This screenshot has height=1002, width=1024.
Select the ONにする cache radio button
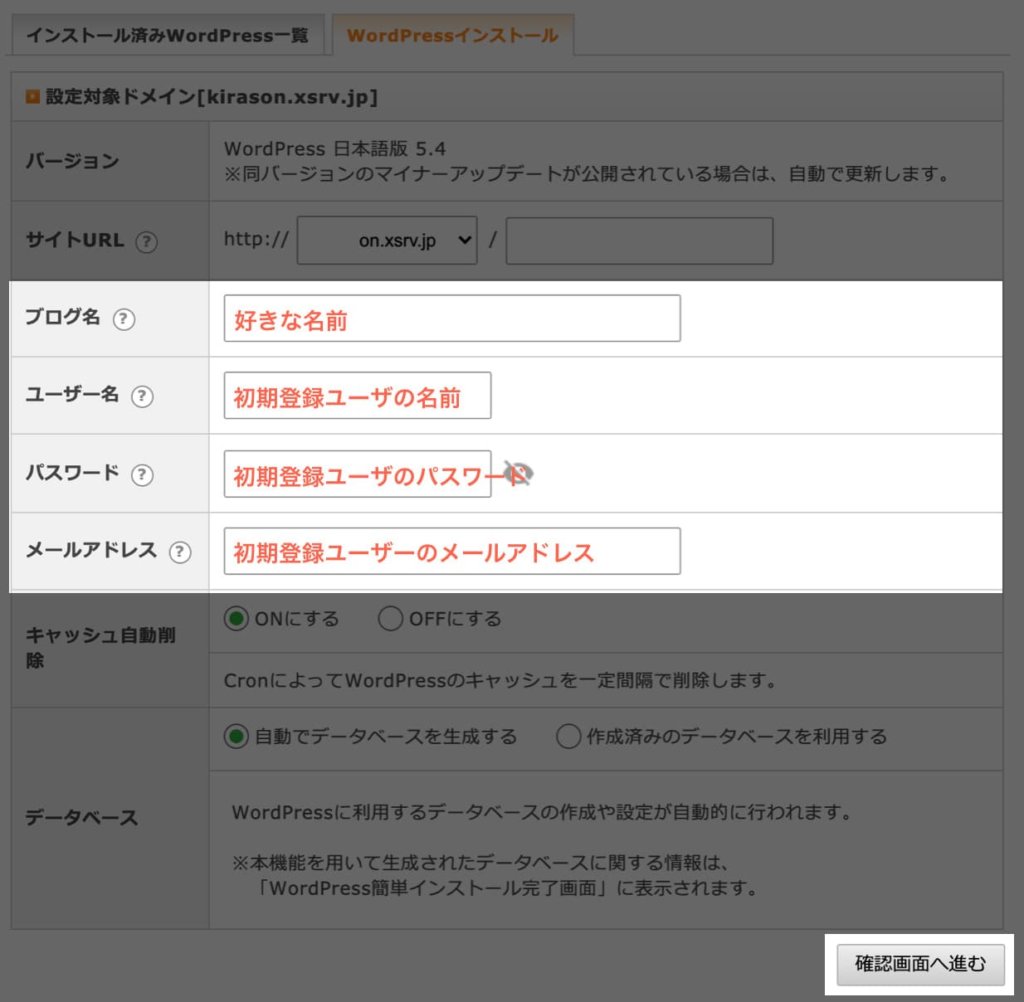click(236, 618)
